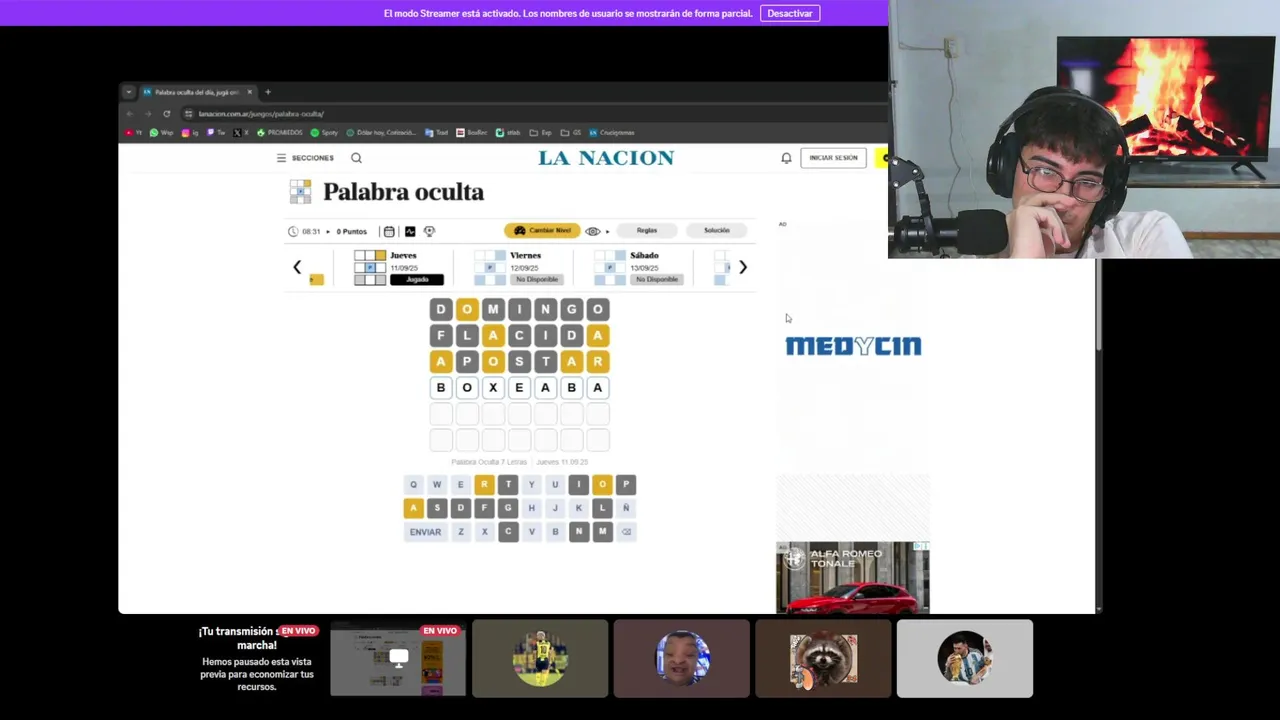Open the Dólar hoy bookmark
The image size is (1280, 720).
click(381, 132)
